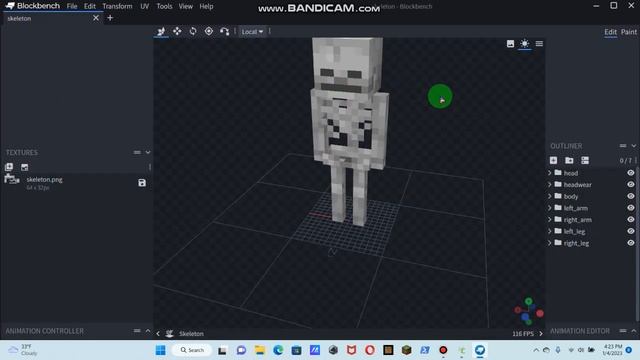Open Textures panel options handle
The height and width of the screenshot is (360, 640).
pyautogui.click(x=137, y=152)
